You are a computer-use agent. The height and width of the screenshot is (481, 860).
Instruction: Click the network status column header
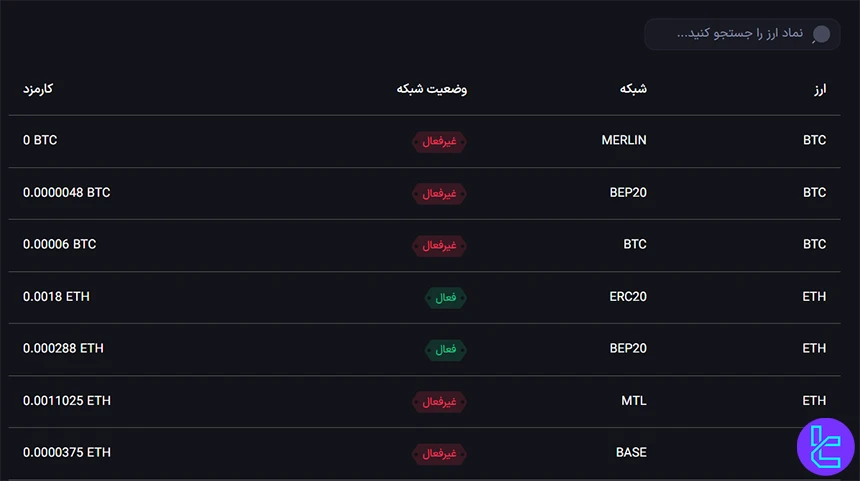[432, 89]
